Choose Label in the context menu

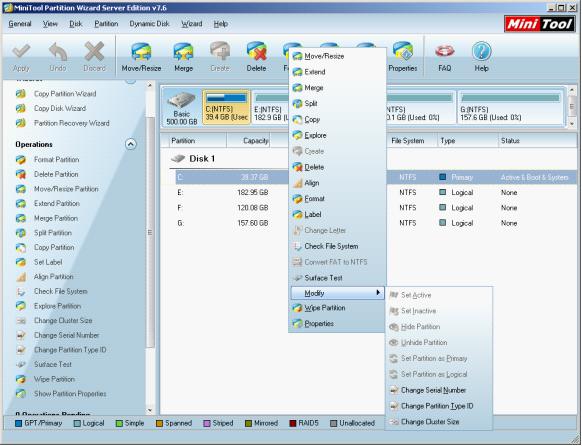tap(337, 214)
